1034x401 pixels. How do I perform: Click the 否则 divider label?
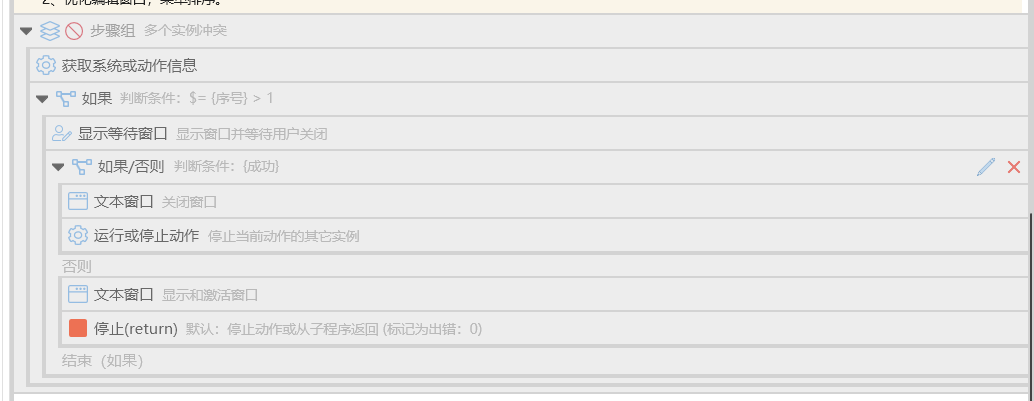[76, 266]
